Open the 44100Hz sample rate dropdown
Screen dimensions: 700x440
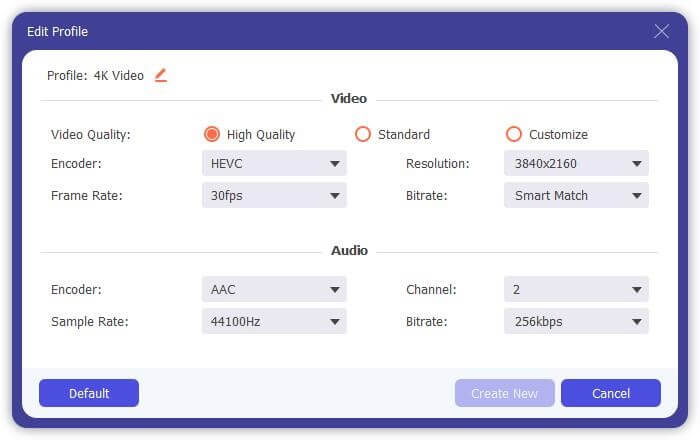[x=274, y=321]
